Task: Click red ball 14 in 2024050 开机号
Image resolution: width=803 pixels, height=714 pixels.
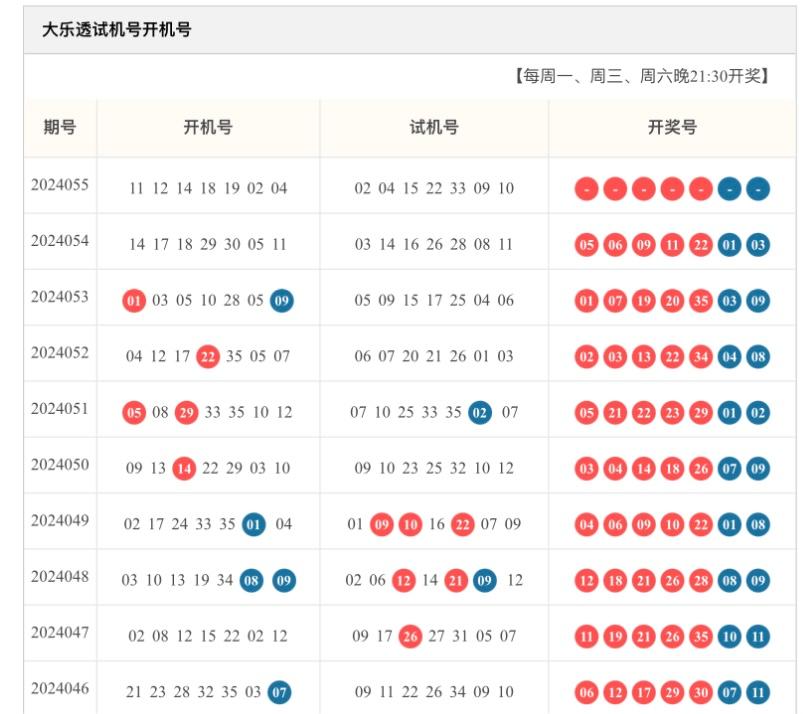Action: pos(184,469)
